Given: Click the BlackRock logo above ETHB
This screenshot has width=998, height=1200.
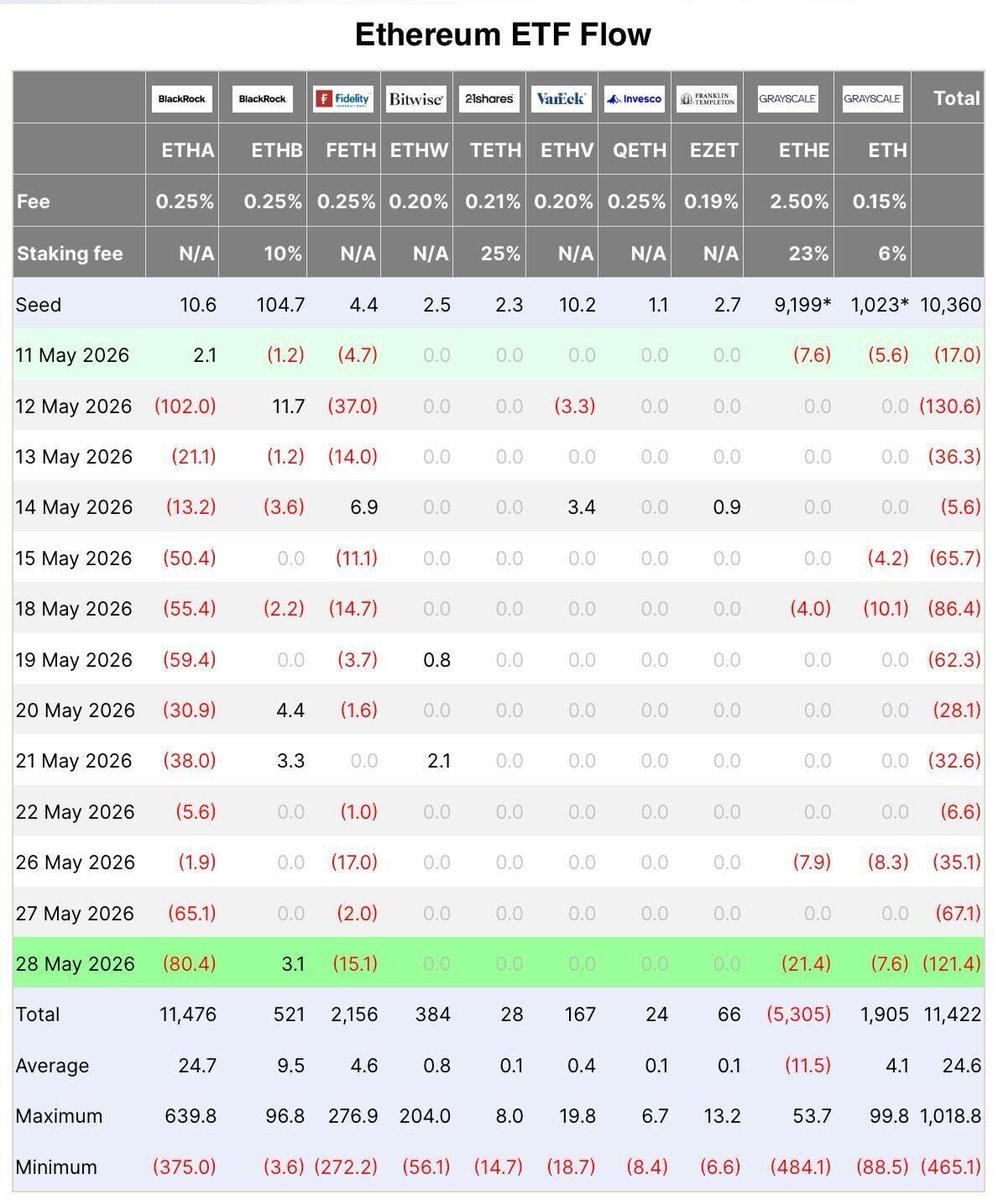Looking at the screenshot, I should [x=261, y=99].
